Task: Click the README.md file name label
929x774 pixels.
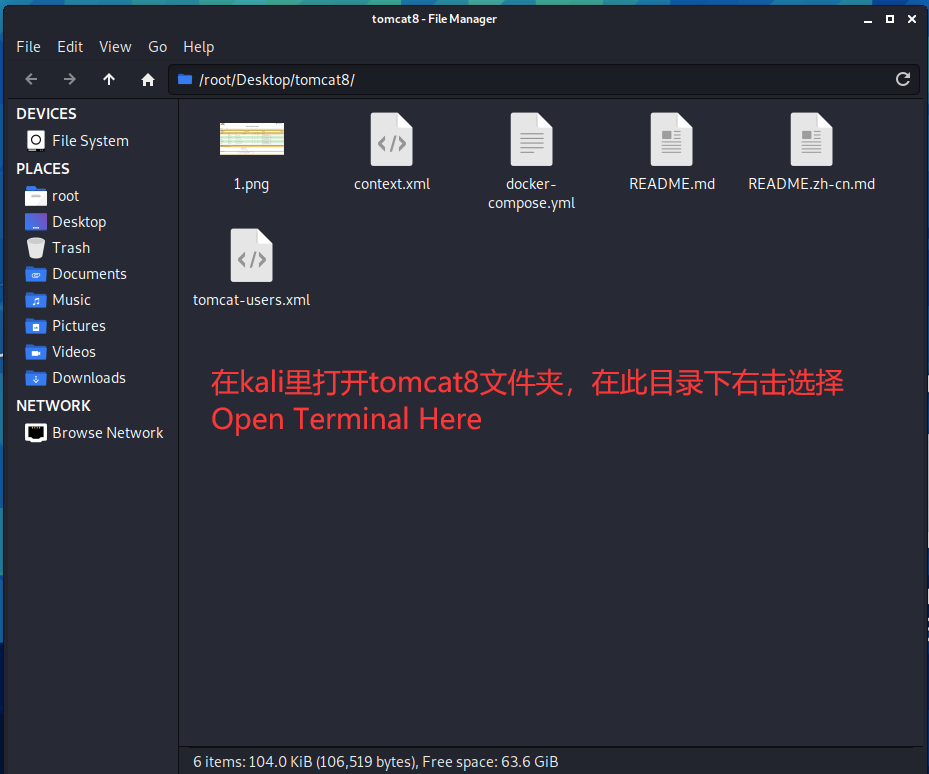Action: point(672,184)
